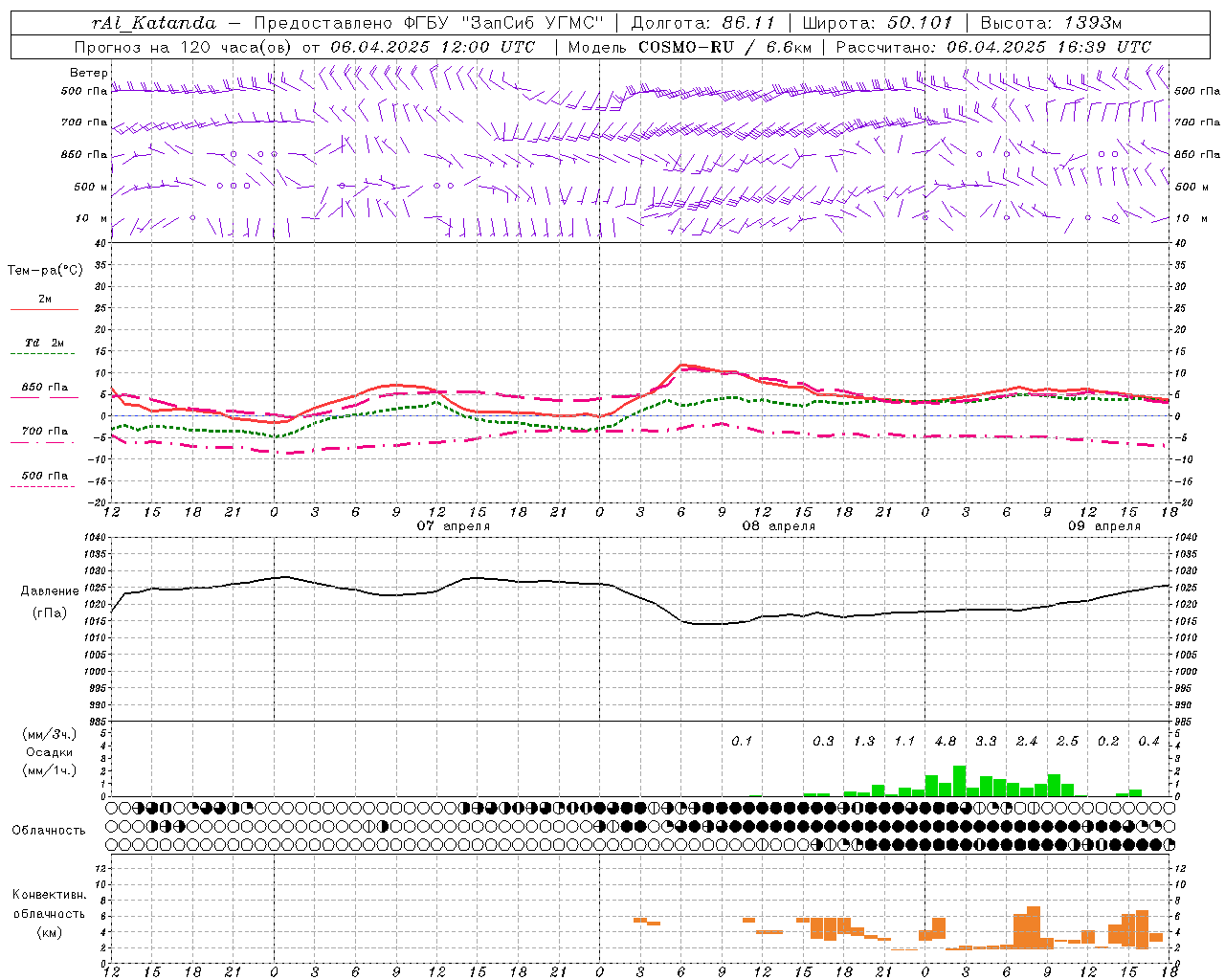1225x980 pixels.
Task: Click the (гПа) unit label under Давление
Action: pyautogui.click(x=50, y=613)
